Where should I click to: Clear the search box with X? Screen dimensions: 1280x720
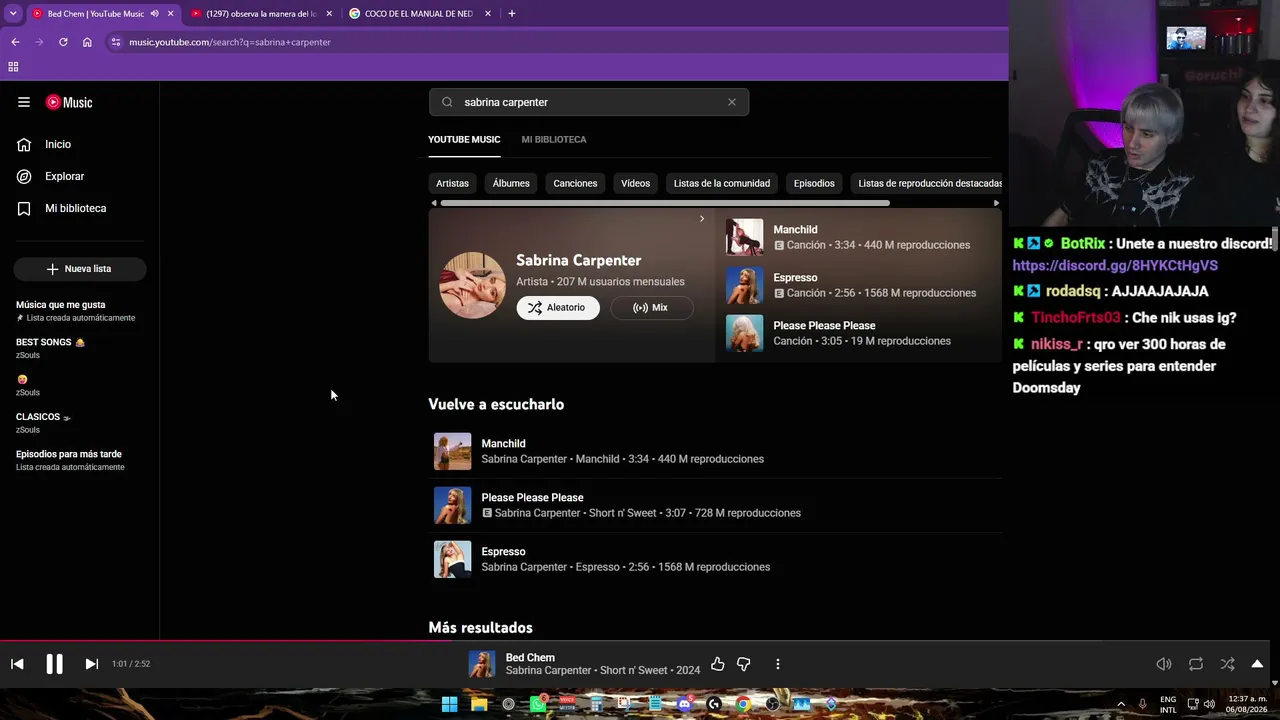[732, 102]
